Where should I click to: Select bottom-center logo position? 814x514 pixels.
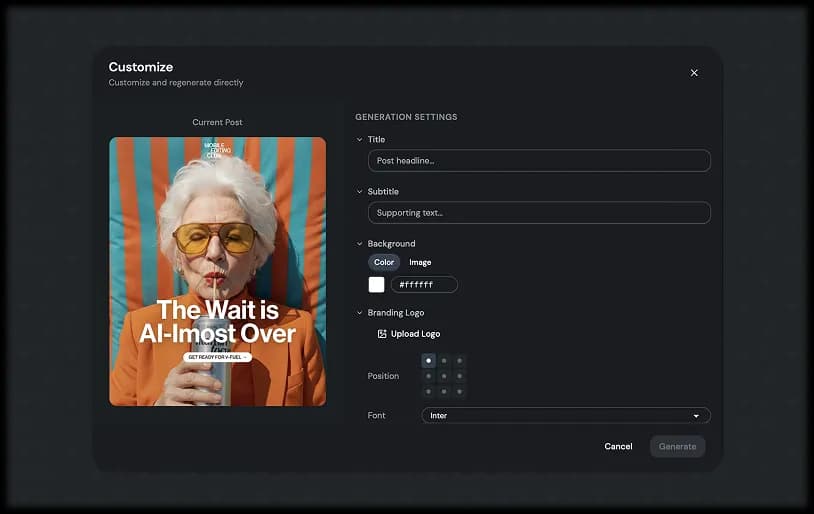pos(444,391)
